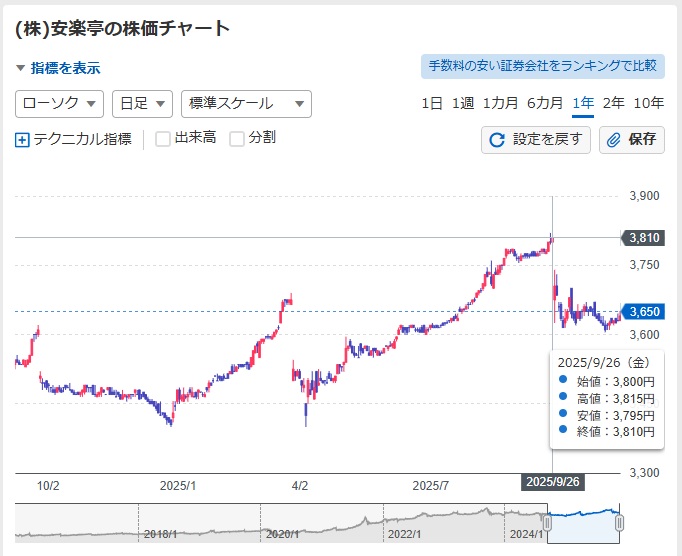Image resolution: width=682 pixels, height=556 pixels.
Task: Open the 日足 interval dropdown
Action: pos(142,104)
